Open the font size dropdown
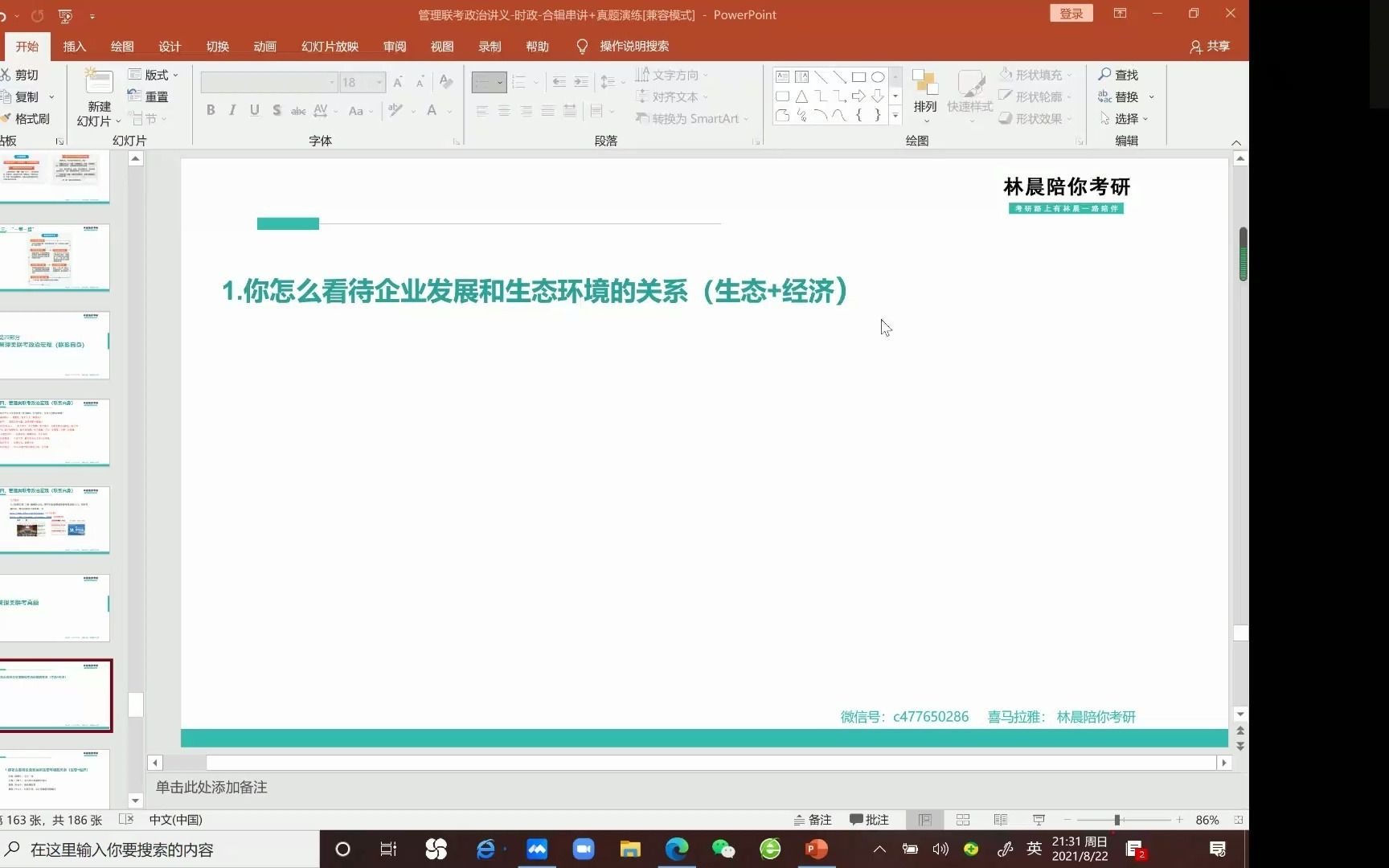The height and width of the screenshot is (868, 1389). (379, 82)
